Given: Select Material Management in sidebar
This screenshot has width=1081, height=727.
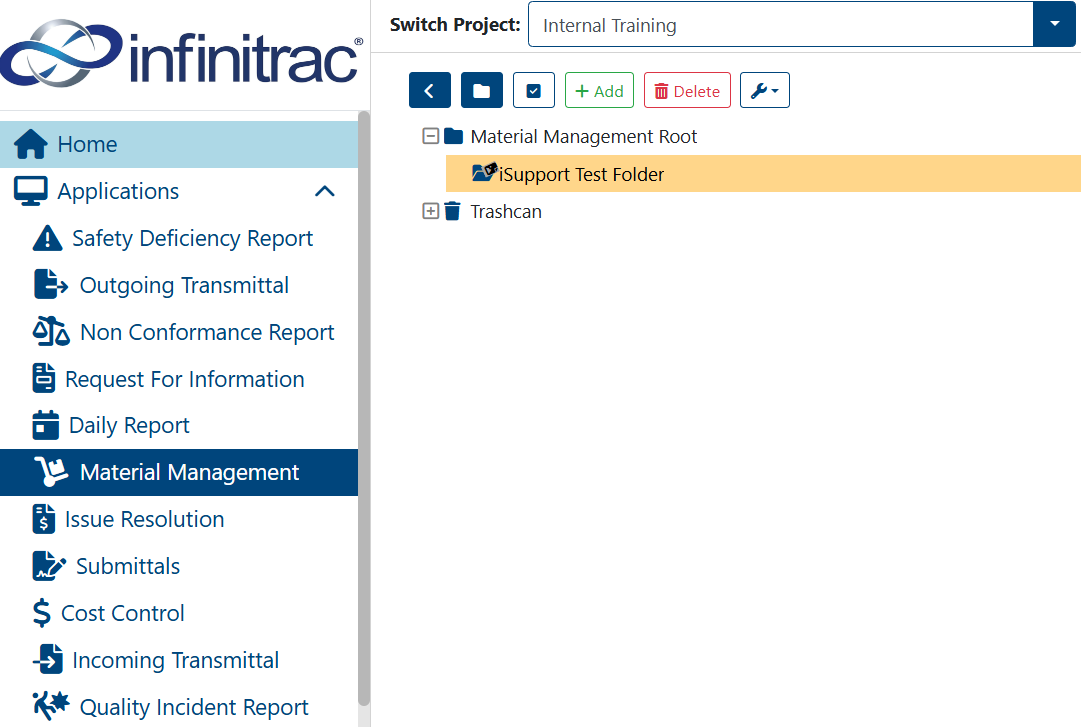Looking at the screenshot, I should click(179, 473).
